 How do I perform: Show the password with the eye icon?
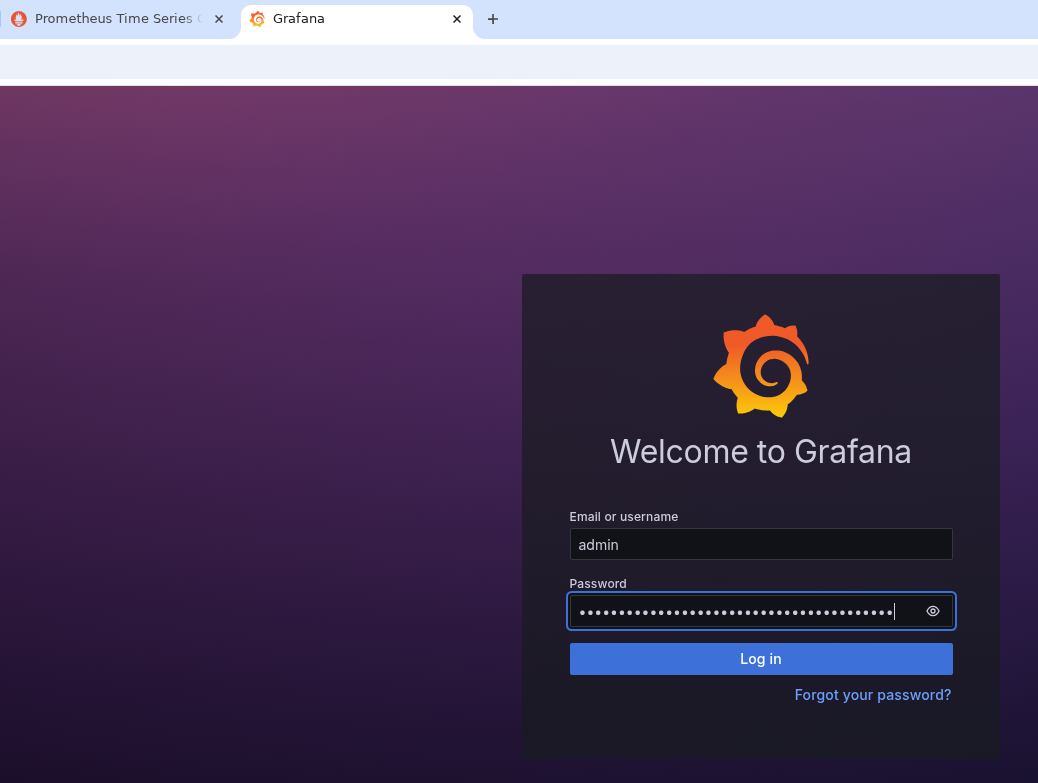pyautogui.click(x=933, y=611)
